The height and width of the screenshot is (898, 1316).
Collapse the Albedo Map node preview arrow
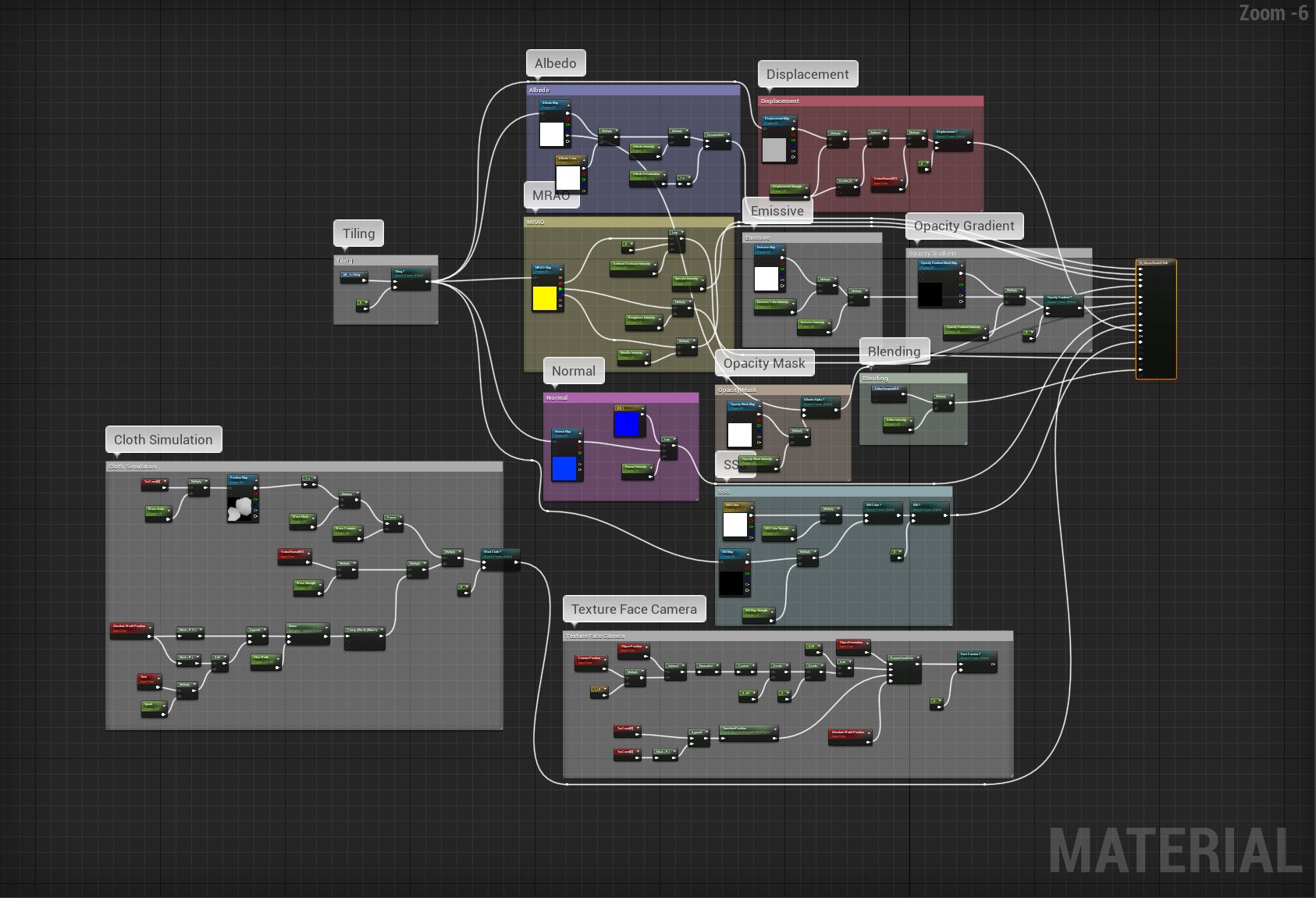tap(567, 105)
